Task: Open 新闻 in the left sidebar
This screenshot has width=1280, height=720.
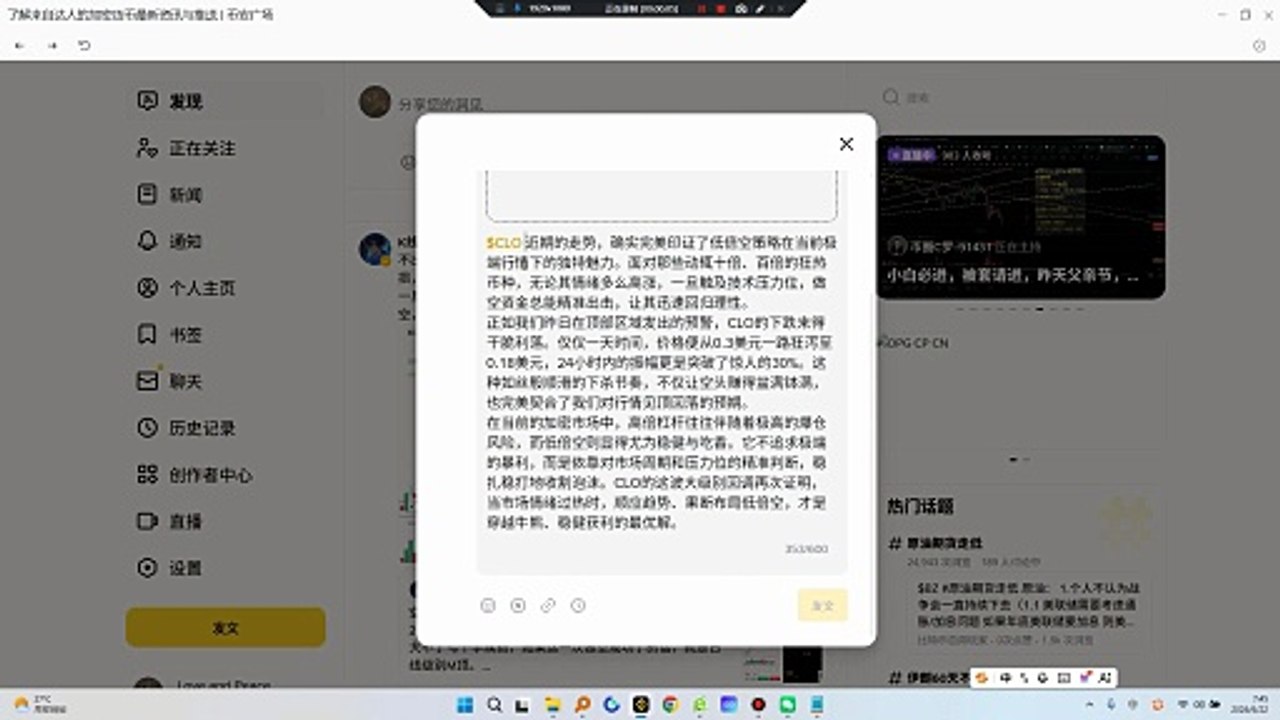Action: click(x=225, y=194)
